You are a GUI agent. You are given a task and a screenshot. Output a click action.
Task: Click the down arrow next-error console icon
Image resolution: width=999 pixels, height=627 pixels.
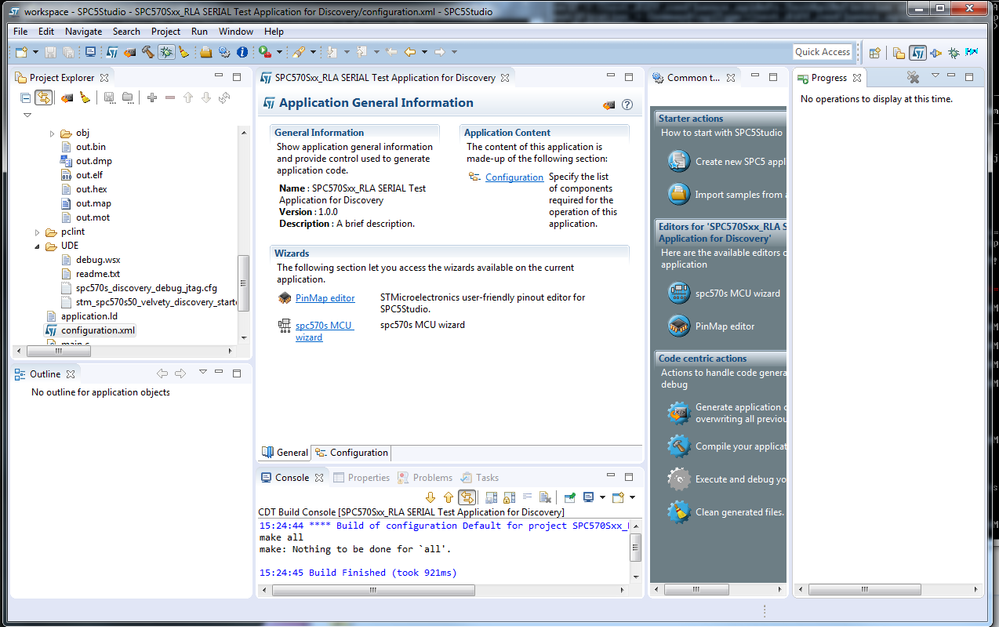click(x=431, y=497)
